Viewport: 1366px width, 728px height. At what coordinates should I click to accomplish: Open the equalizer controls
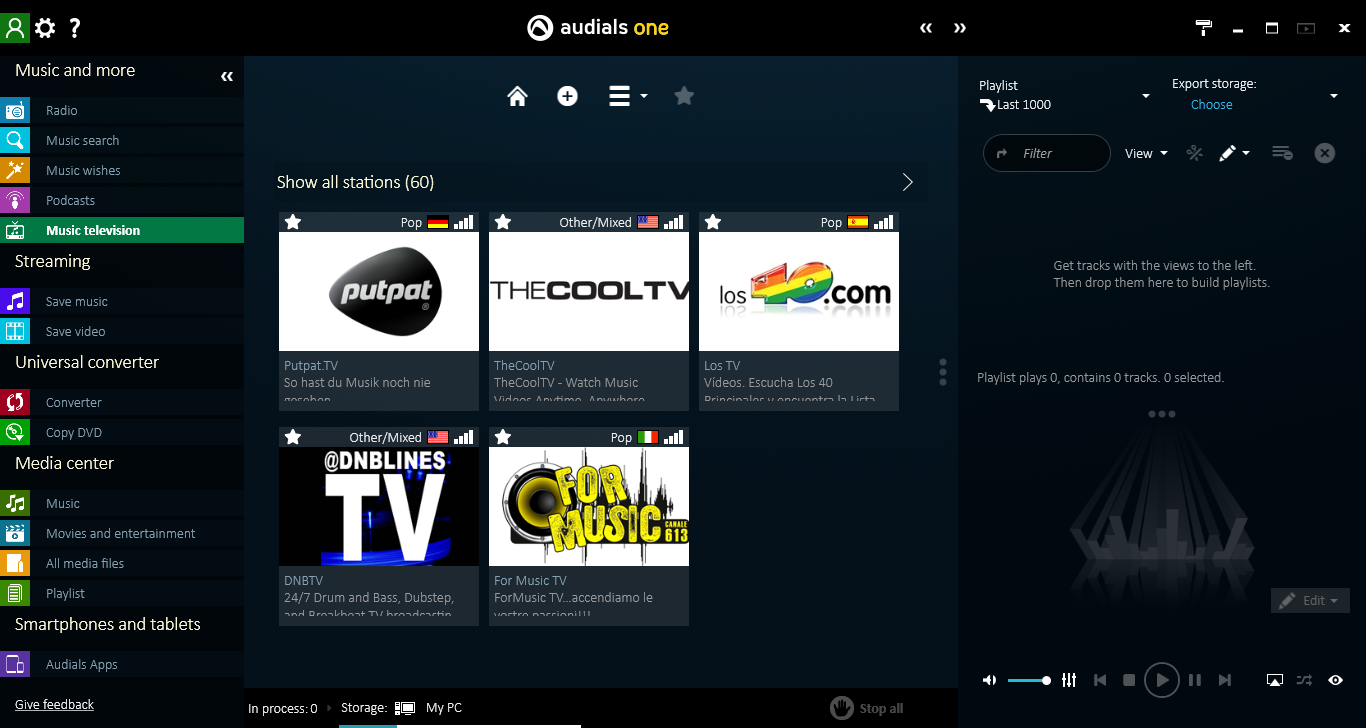tap(1069, 680)
